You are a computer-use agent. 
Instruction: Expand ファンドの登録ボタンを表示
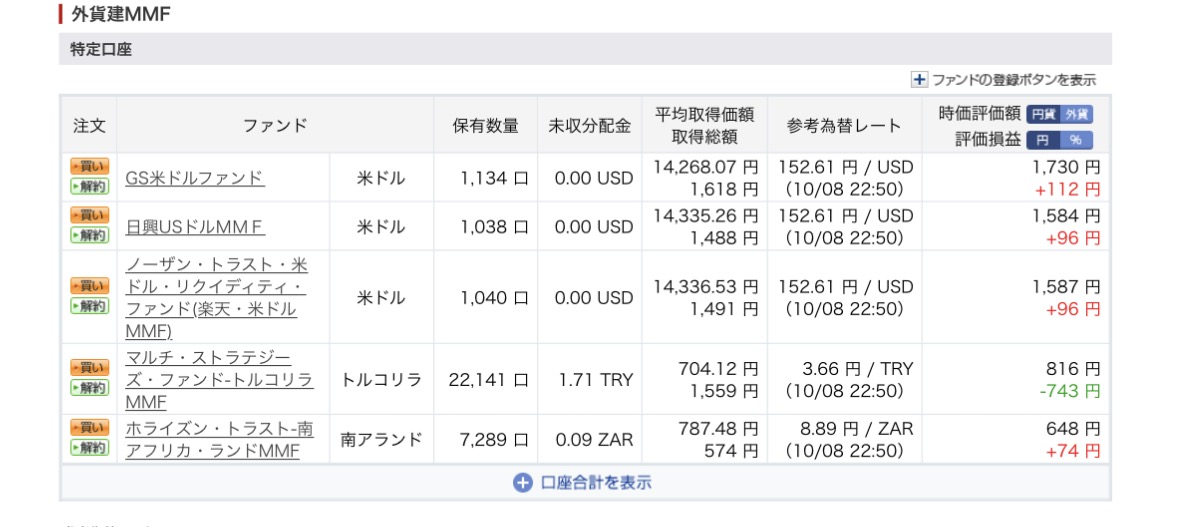tap(1004, 80)
